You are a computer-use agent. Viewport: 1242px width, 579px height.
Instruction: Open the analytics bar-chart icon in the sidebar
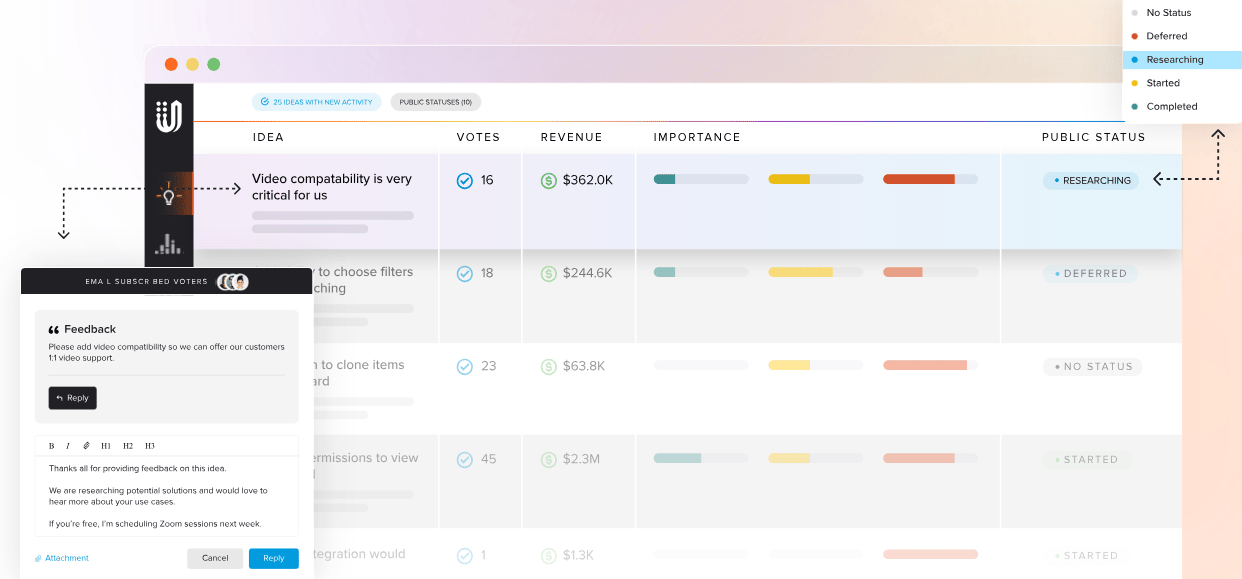[168, 242]
